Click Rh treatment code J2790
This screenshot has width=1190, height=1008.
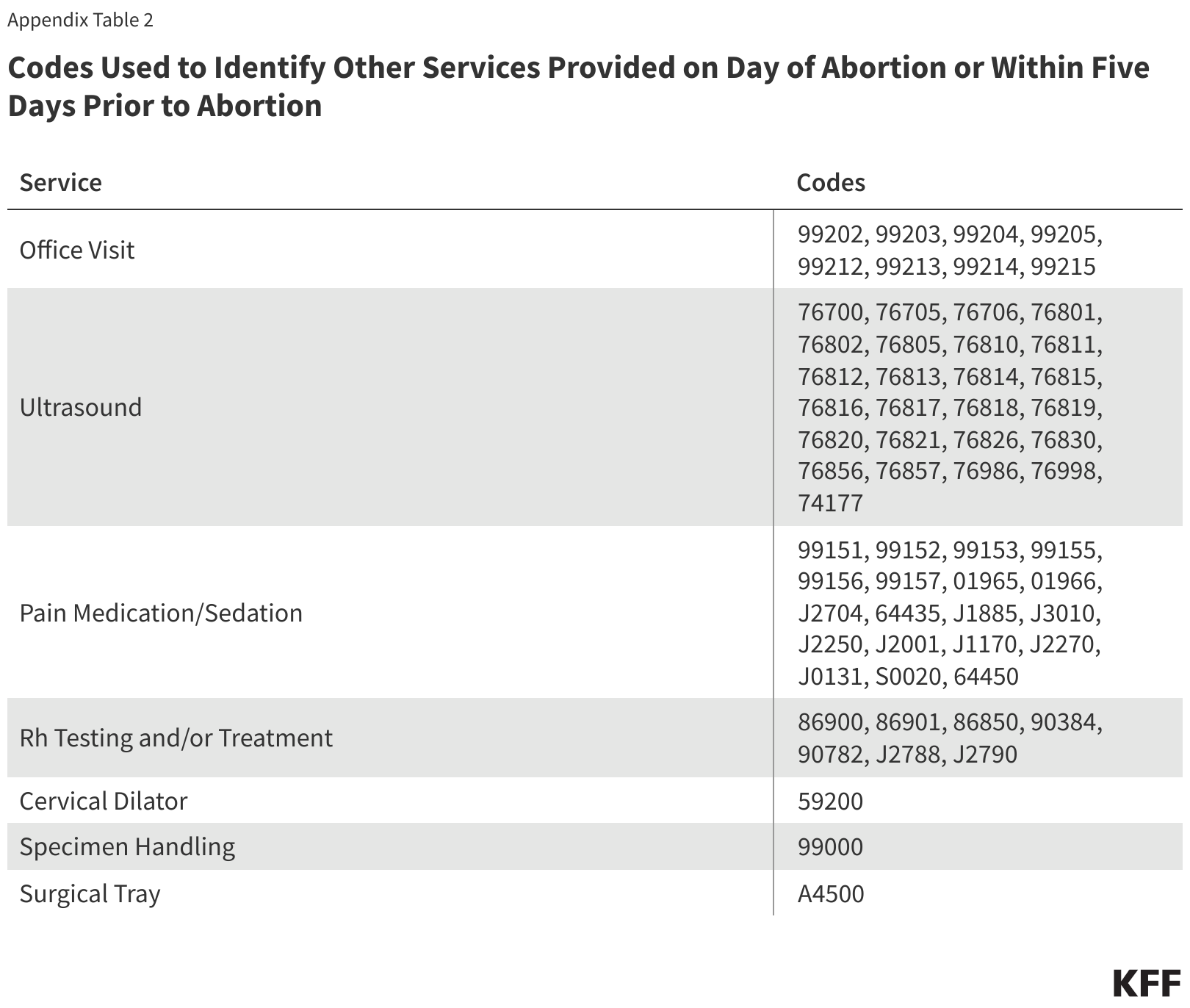tap(985, 755)
